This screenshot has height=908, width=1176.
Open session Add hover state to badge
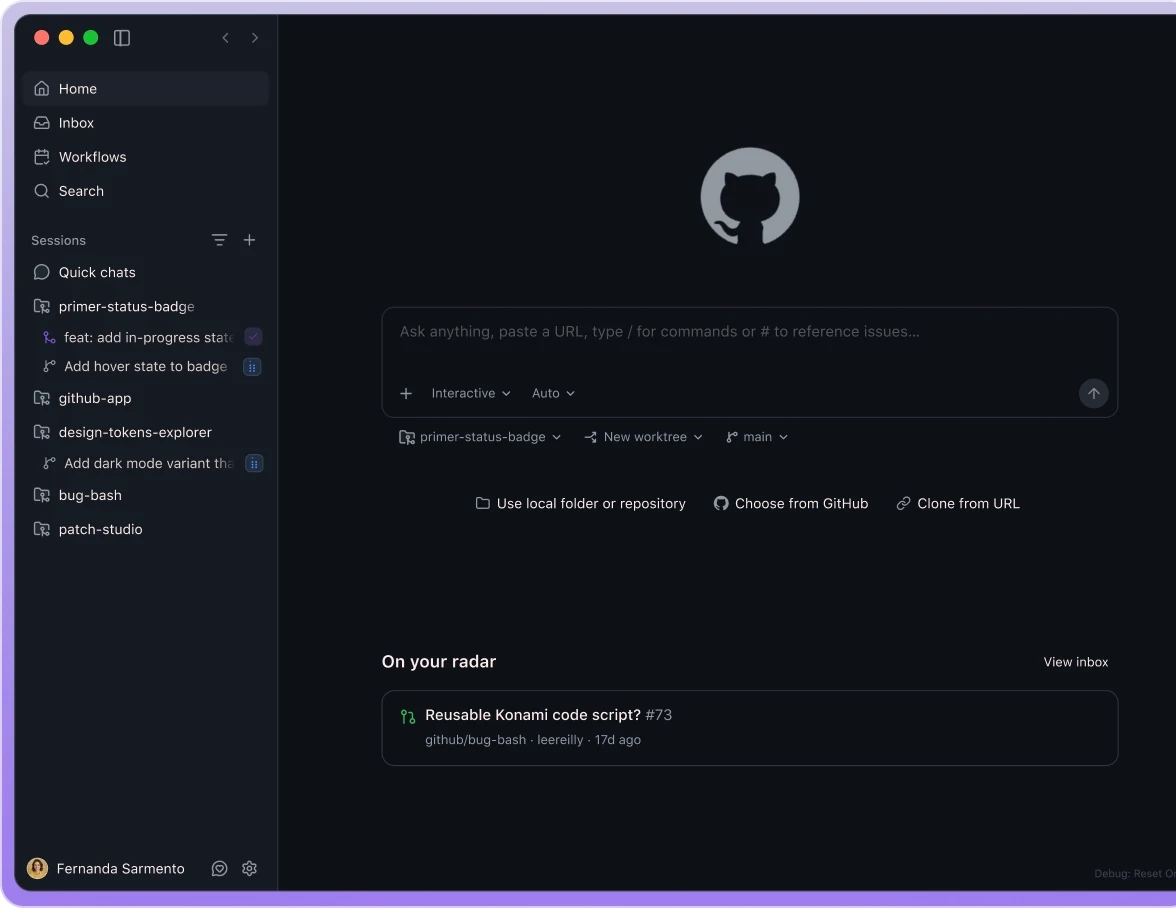pyautogui.click(x=136, y=367)
